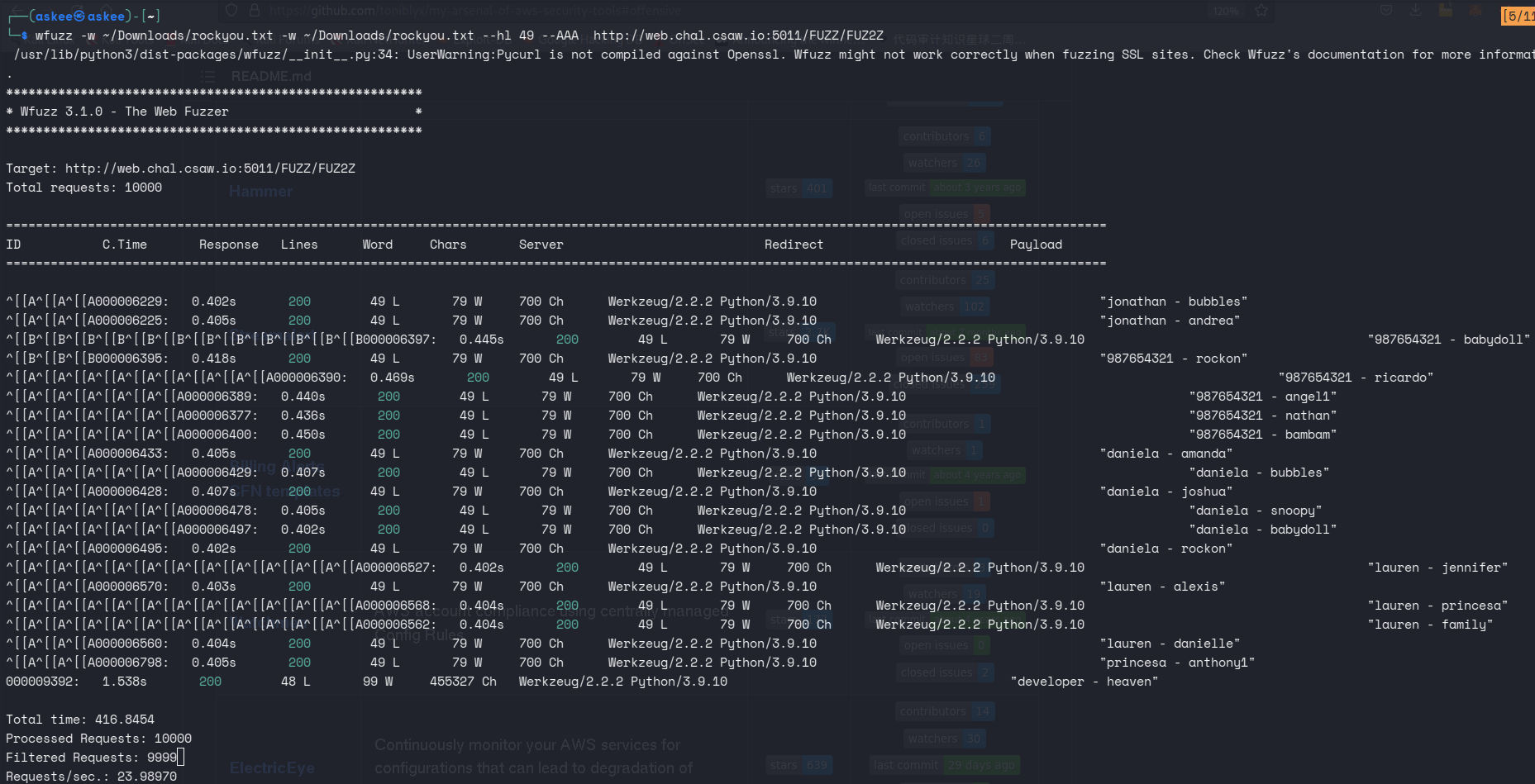The image size is (1535, 784).
Task: Click the 'Word' column header
Action: [378, 245]
